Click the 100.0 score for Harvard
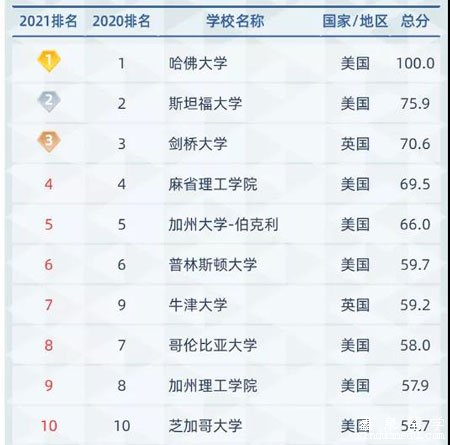This screenshot has width=450, height=445. tap(415, 63)
